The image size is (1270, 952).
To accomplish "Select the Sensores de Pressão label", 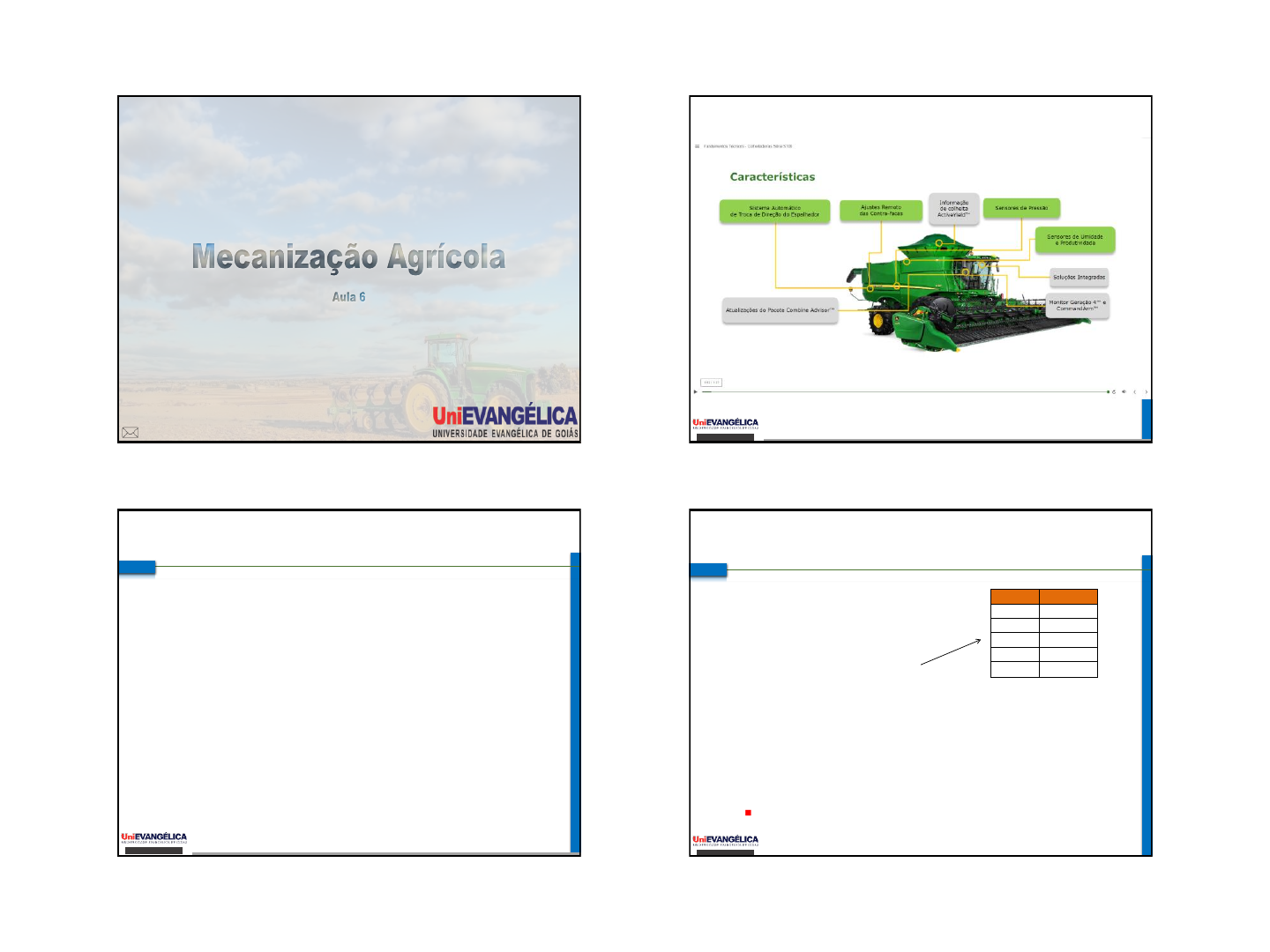I will coord(1021,208).
